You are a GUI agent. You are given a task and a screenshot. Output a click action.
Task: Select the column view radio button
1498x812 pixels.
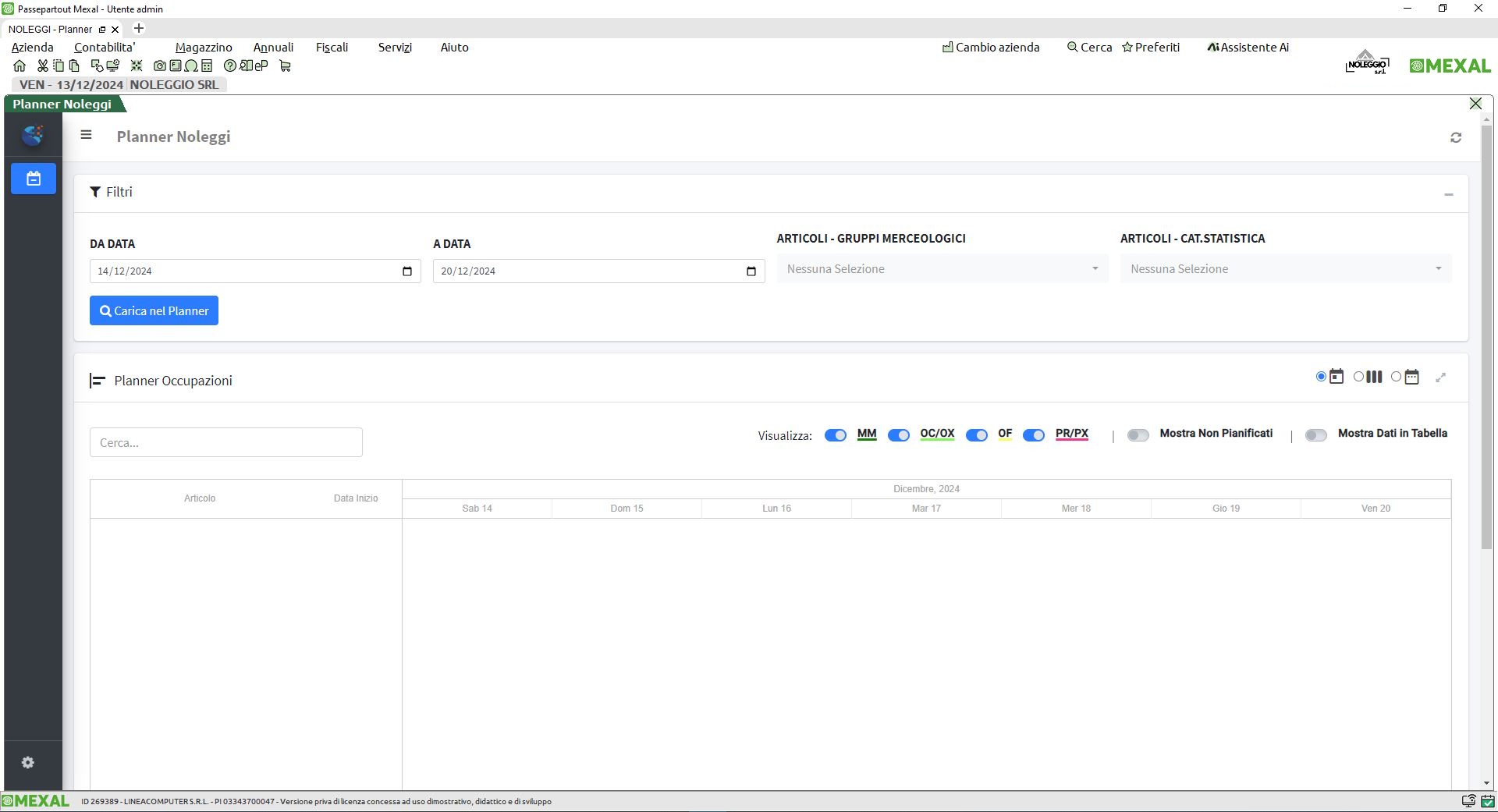(1358, 377)
